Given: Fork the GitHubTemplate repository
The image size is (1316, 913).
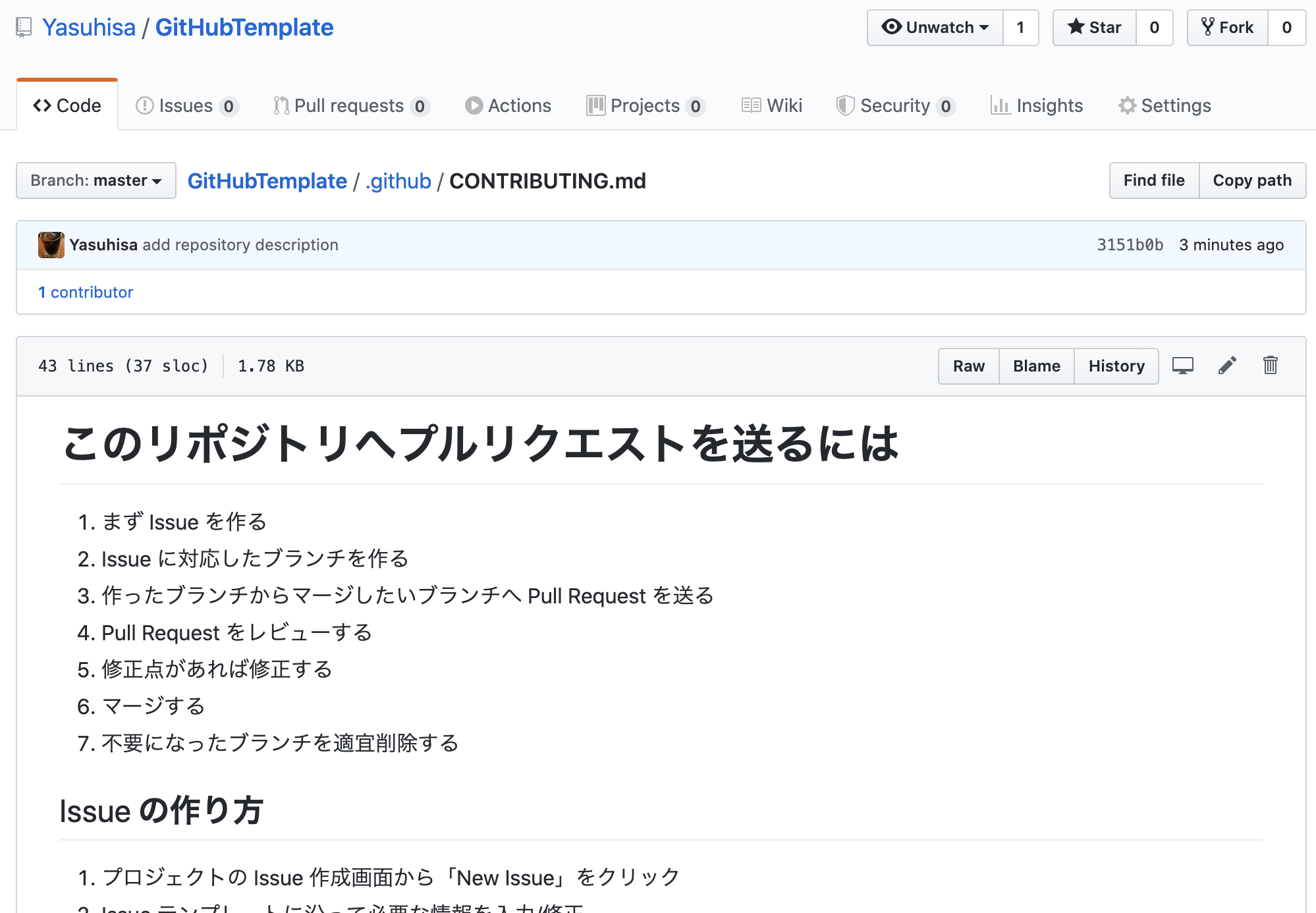Looking at the screenshot, I should tap(1228, 28).
